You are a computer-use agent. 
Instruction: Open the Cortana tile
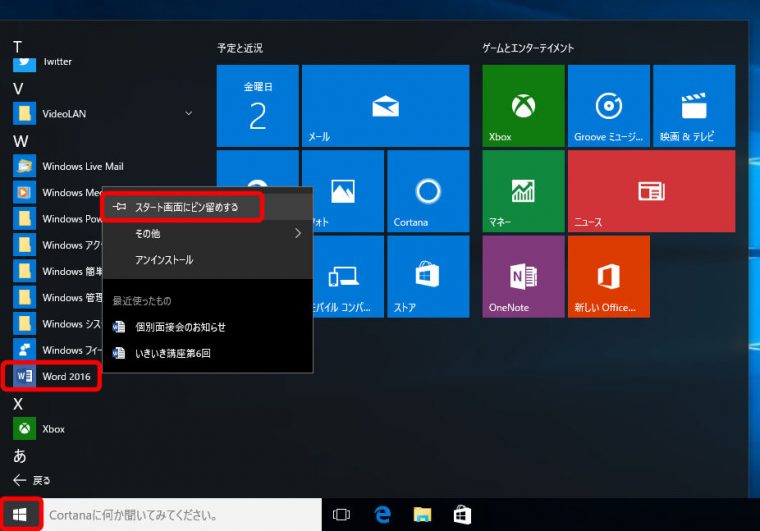point(428,191)
